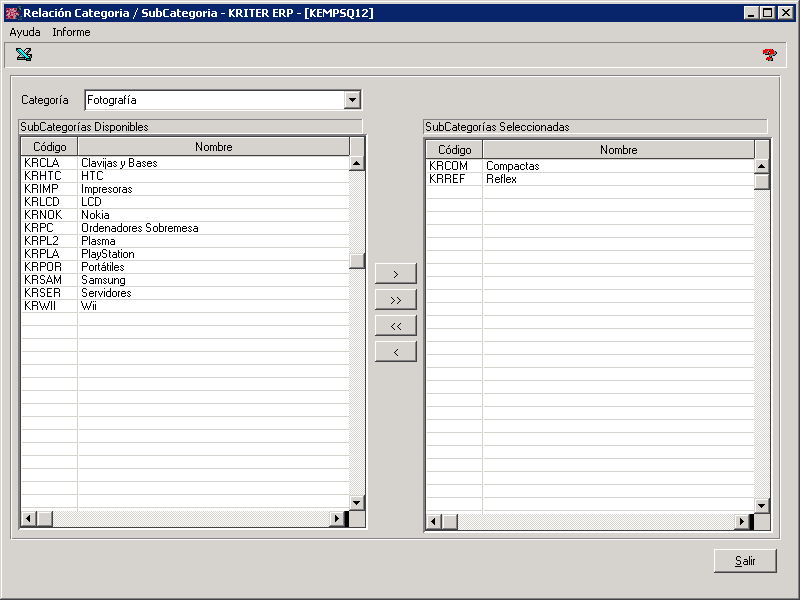
Task: Click the KRCLA code cell
Action: [49, 163]
